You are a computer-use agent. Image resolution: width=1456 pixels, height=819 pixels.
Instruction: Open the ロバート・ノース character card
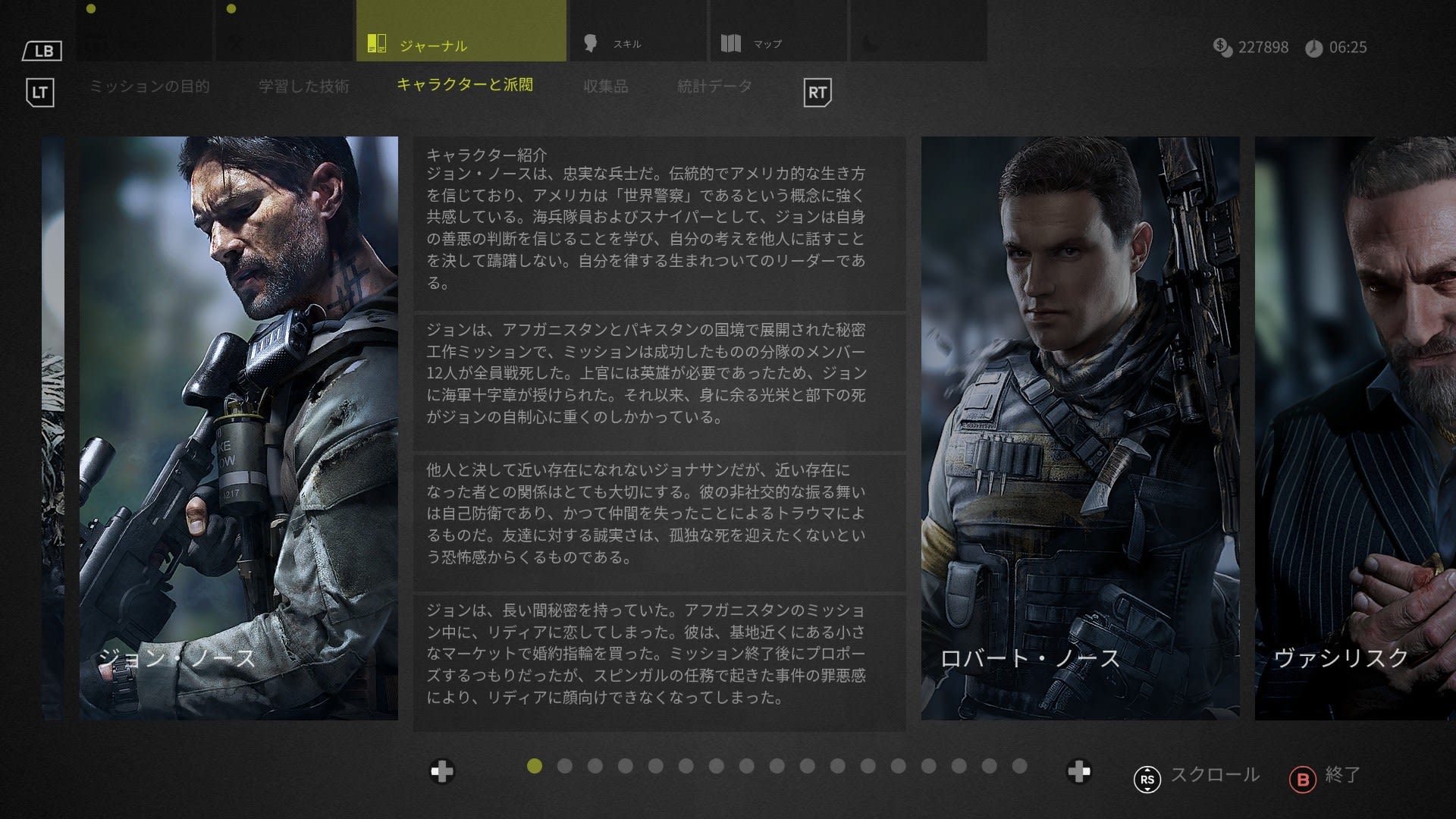click(x=1081, y=428)
